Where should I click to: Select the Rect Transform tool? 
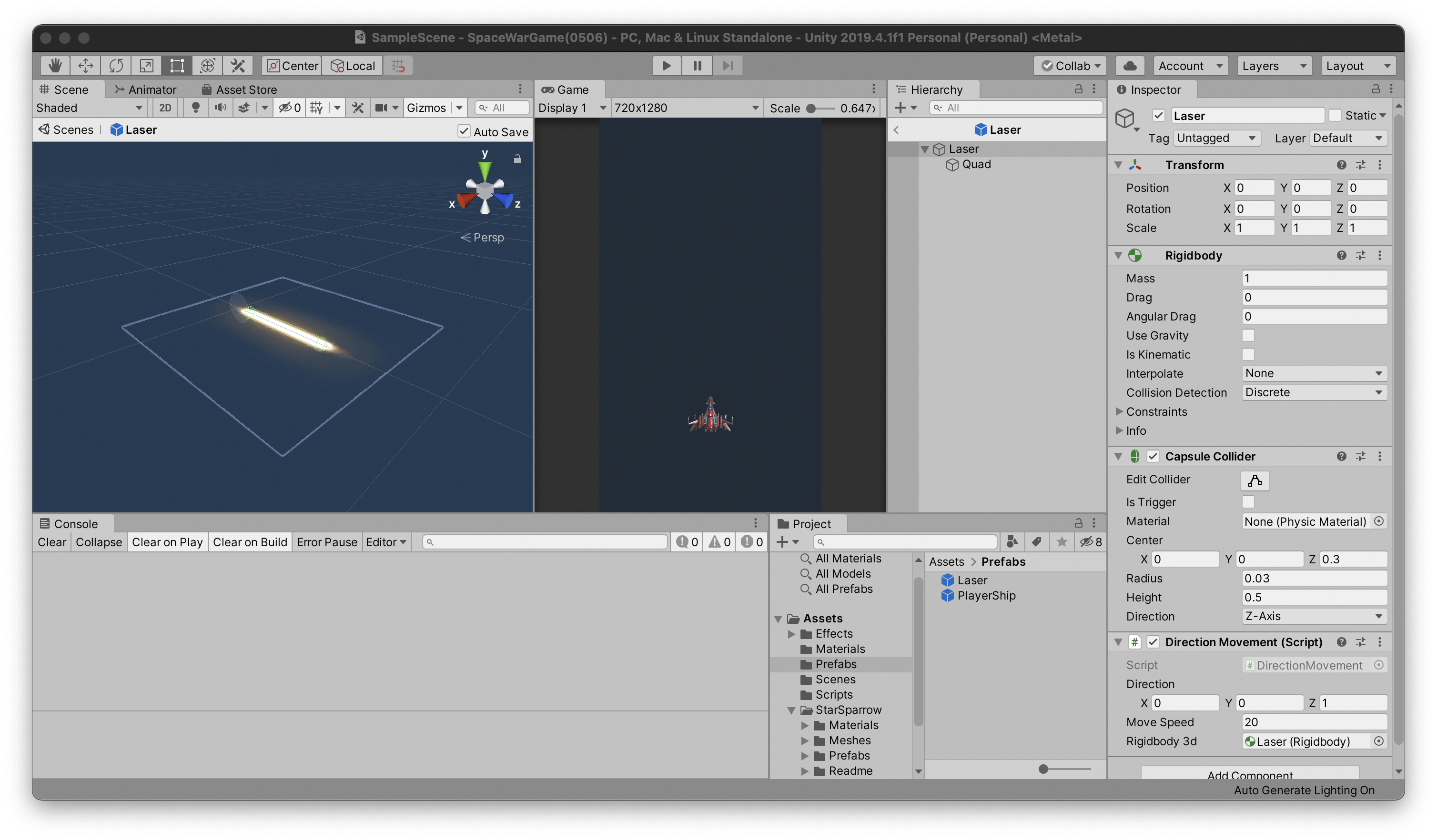[x=177, y=66]
